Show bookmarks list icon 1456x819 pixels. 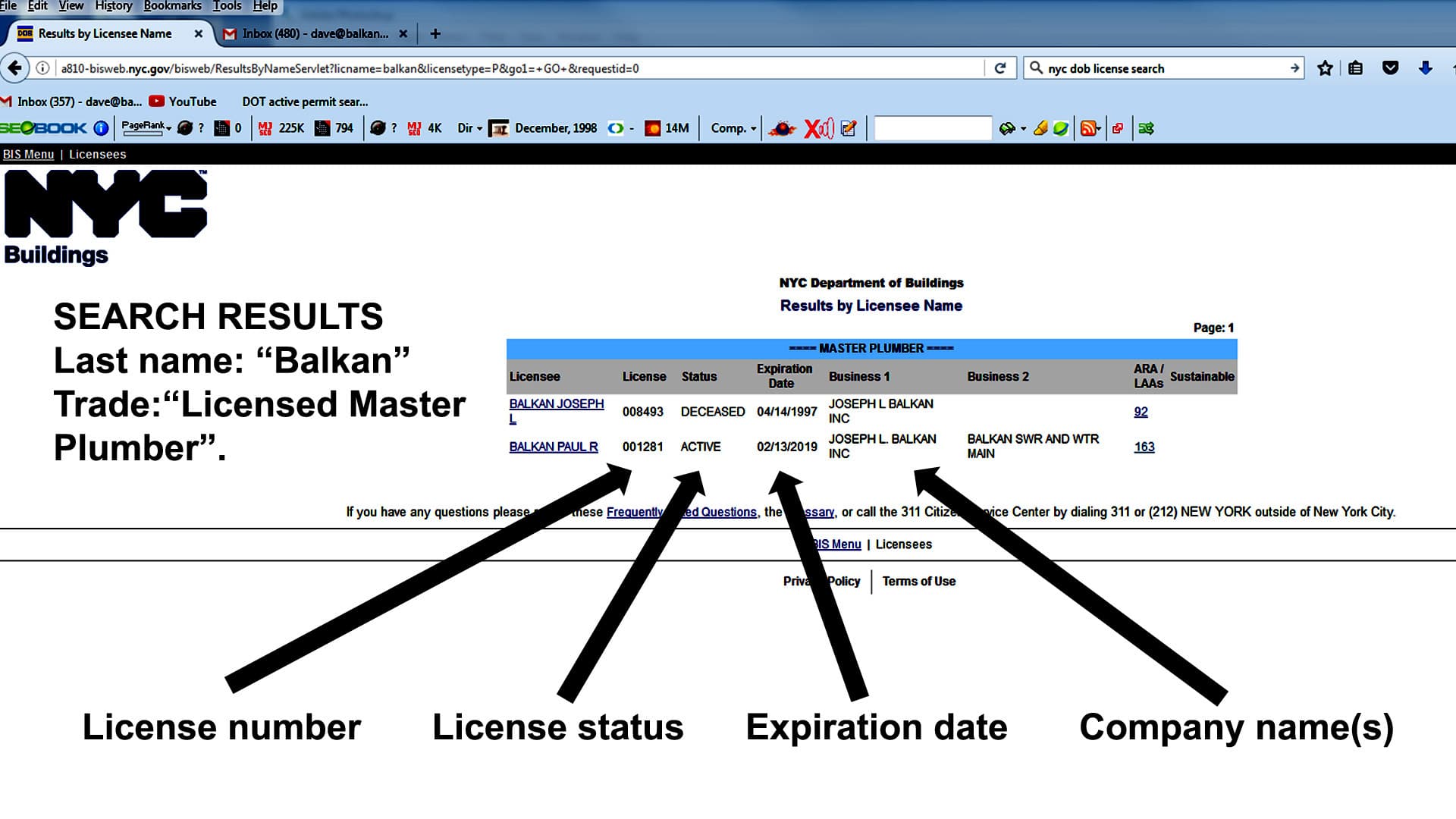click(x=1356, y=68)
